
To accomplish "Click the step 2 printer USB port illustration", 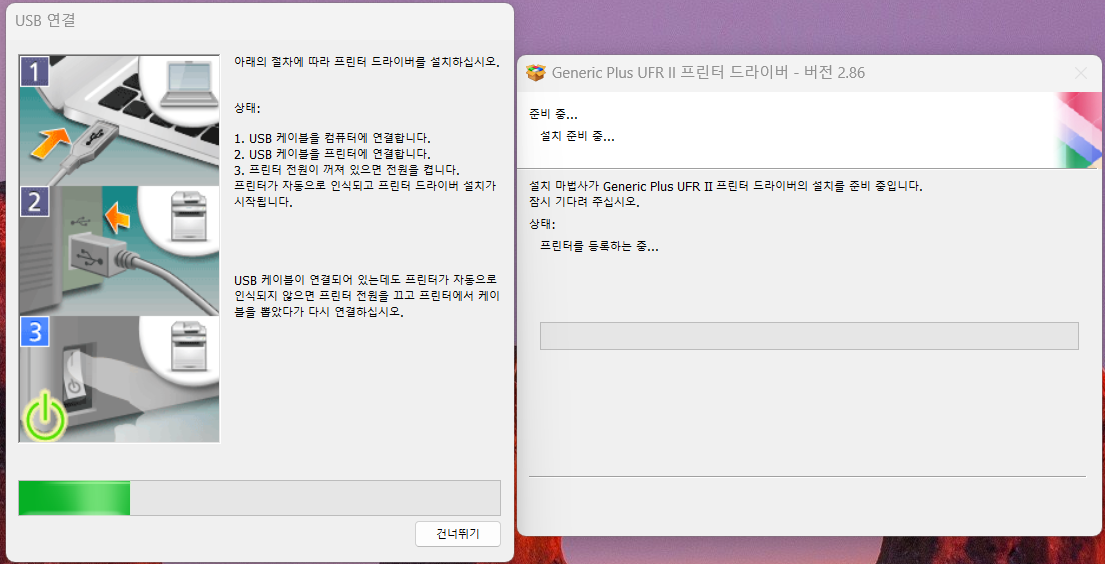I will coord(119,250).
